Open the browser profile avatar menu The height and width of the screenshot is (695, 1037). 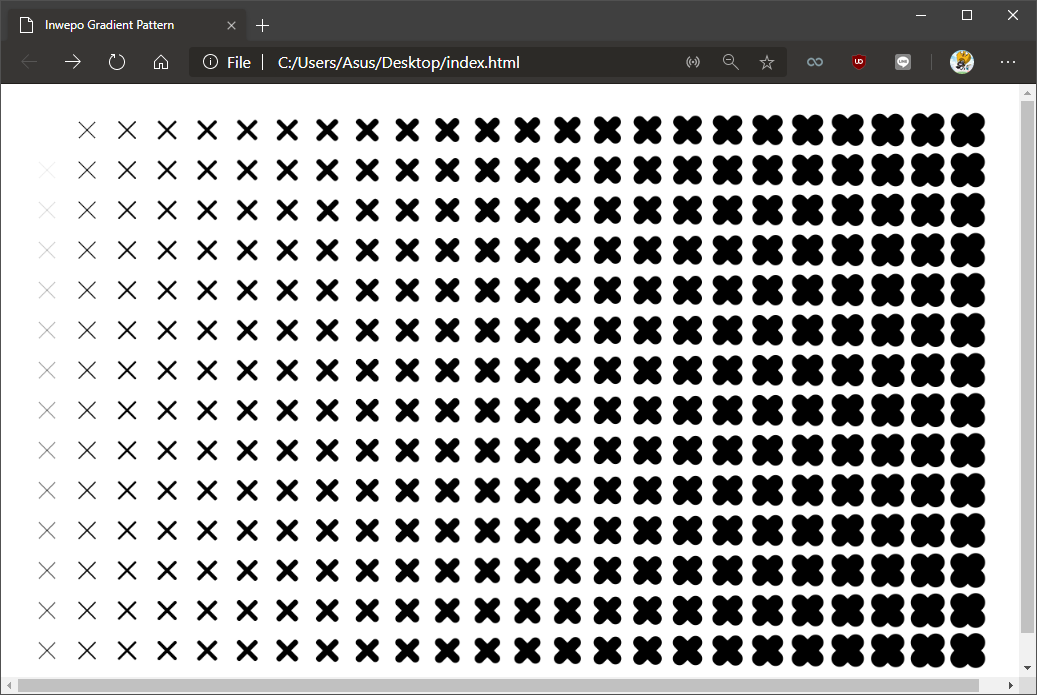tap(961, 61)
